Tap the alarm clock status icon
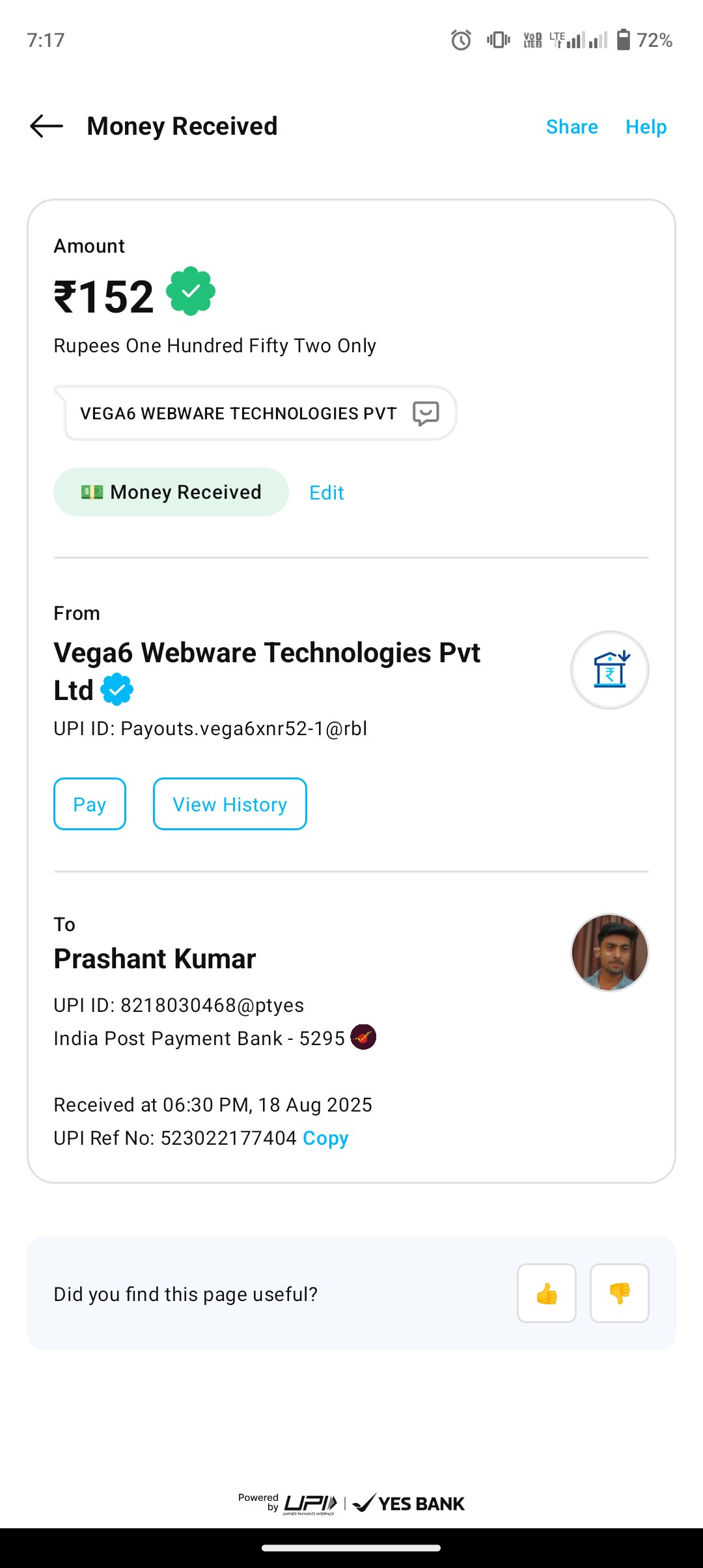 click(461, 40)
